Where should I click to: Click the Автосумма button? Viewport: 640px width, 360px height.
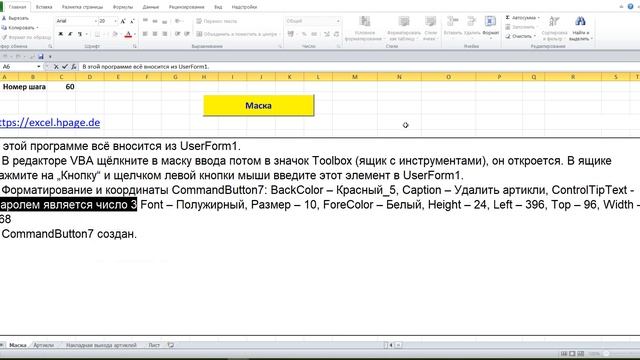520,18
